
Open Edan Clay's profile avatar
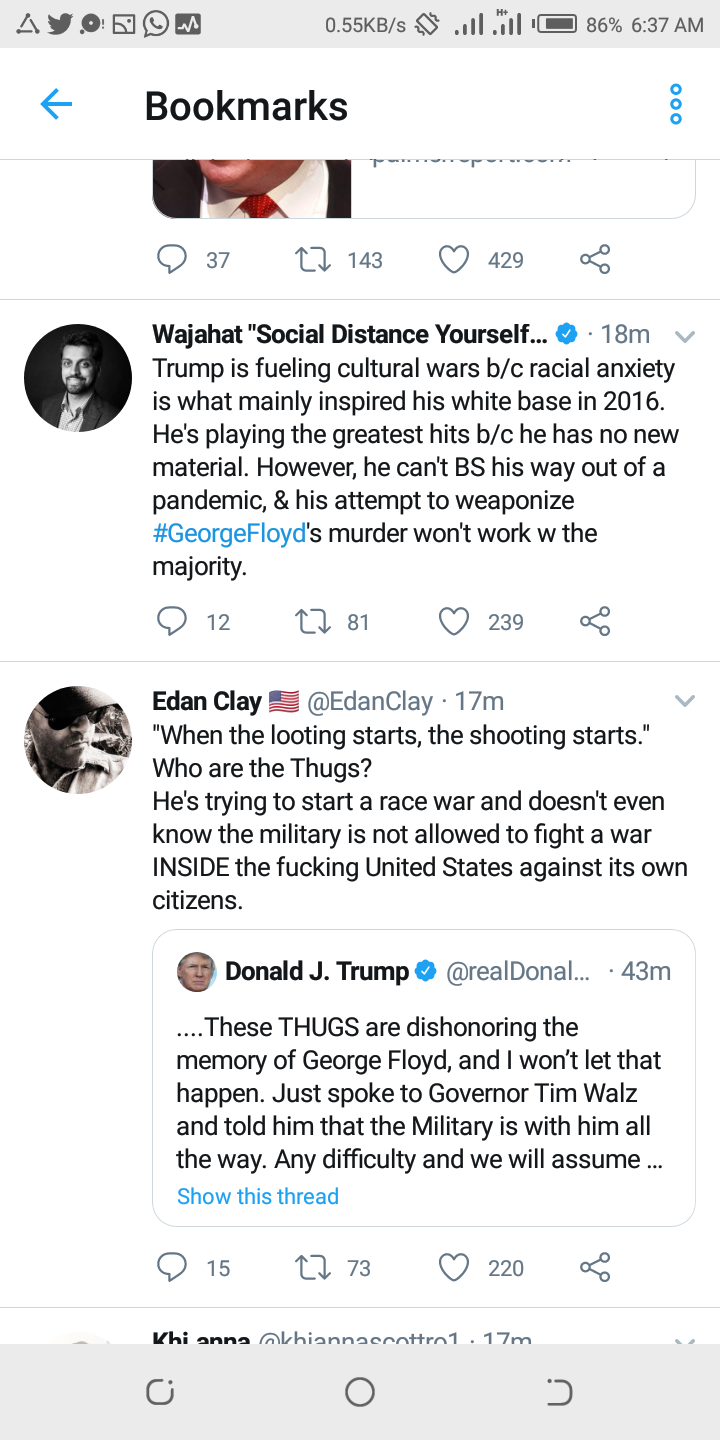click(x=78, y=740)
